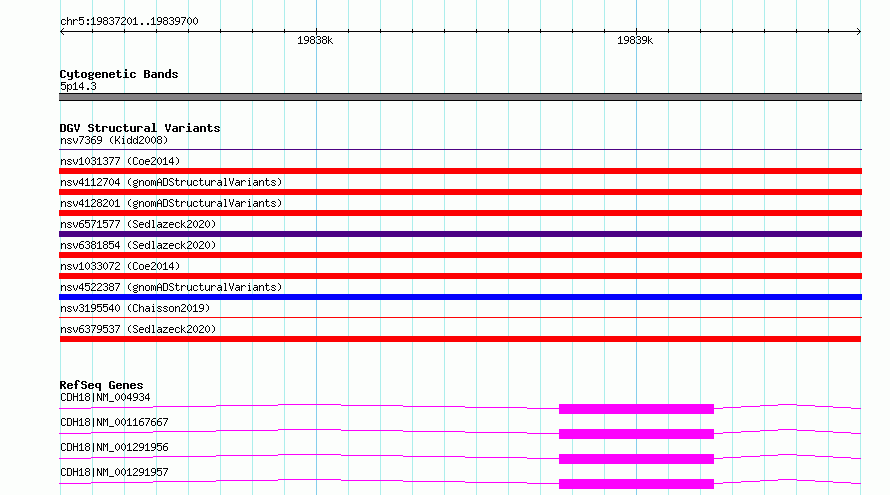Open transcript label CDH18|NM_004934
The image size is (890, 495).
pyautogui.click(x=105, y=397)
